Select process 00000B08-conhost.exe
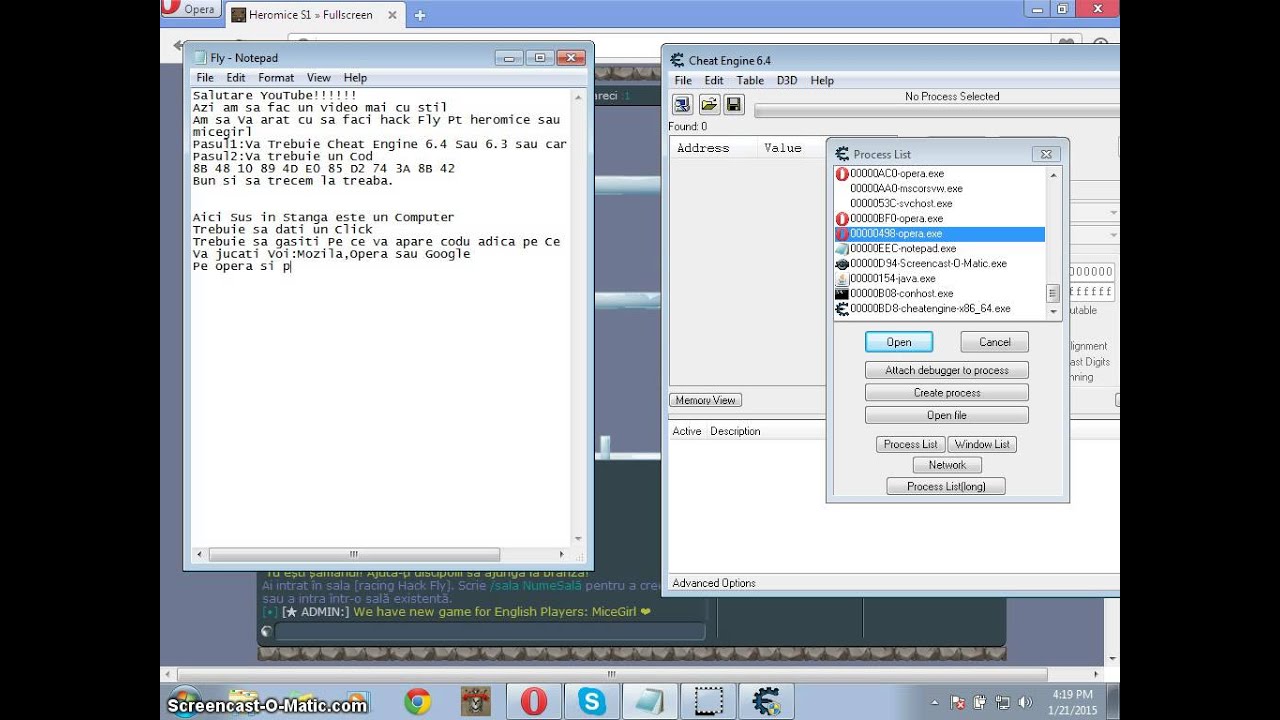The height and width of the screenshot is (720, 1280). pyautogui.click(x=940, y=294)
